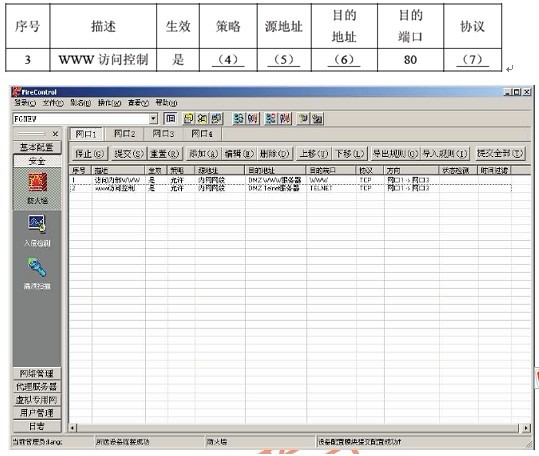The height and width of the screenshot is (456, 539).
Task: Select rule row 2 www访问控制
Action: 290,188
